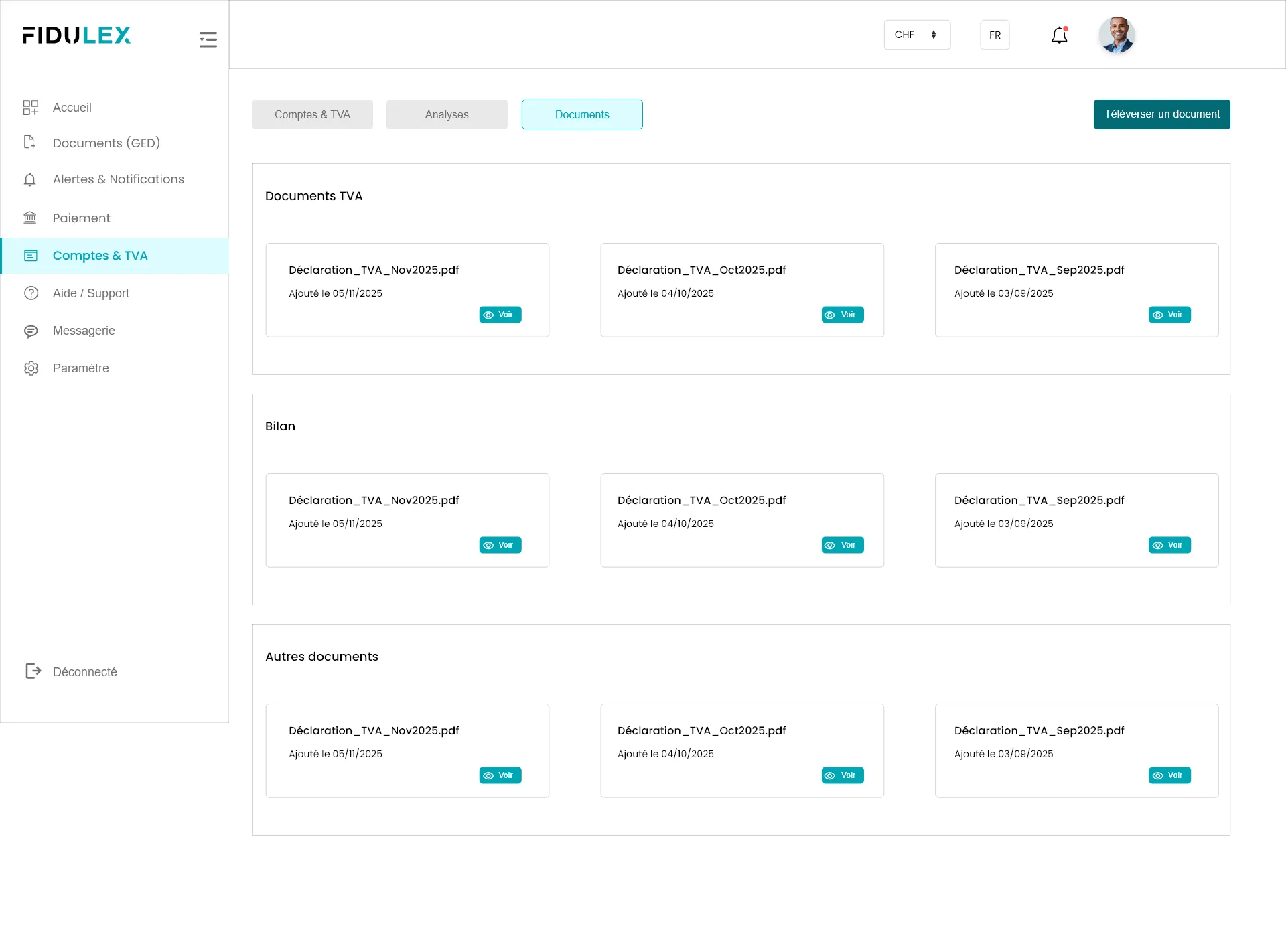
Task: Click the Aide / Support question icon
Action: coord(31,293)
